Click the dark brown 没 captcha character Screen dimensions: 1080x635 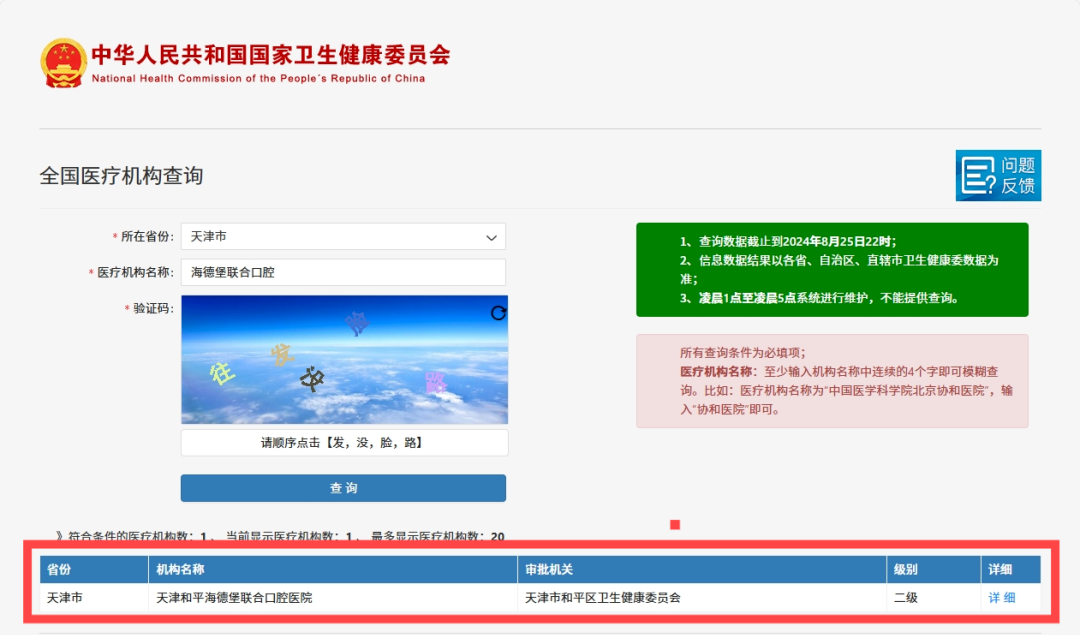313,379
